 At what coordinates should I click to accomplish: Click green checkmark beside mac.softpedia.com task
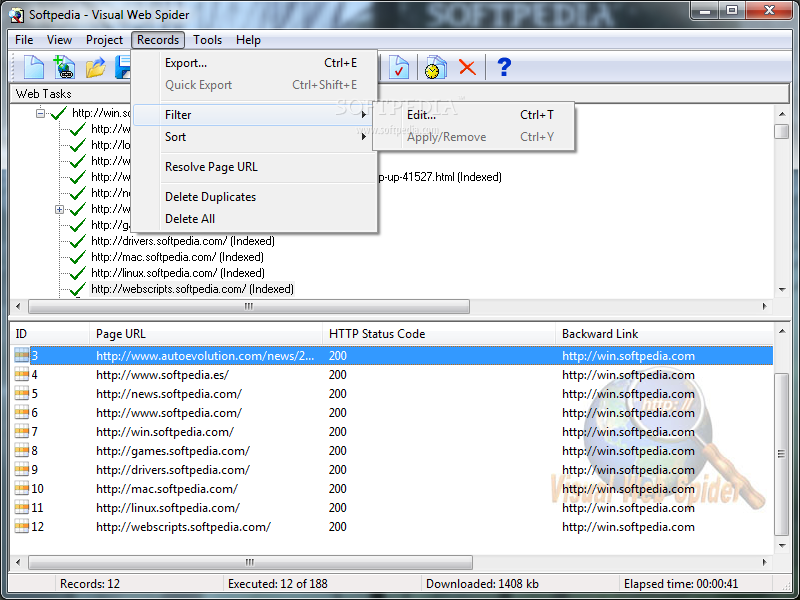pyautogui.click(x=77, y=257)
